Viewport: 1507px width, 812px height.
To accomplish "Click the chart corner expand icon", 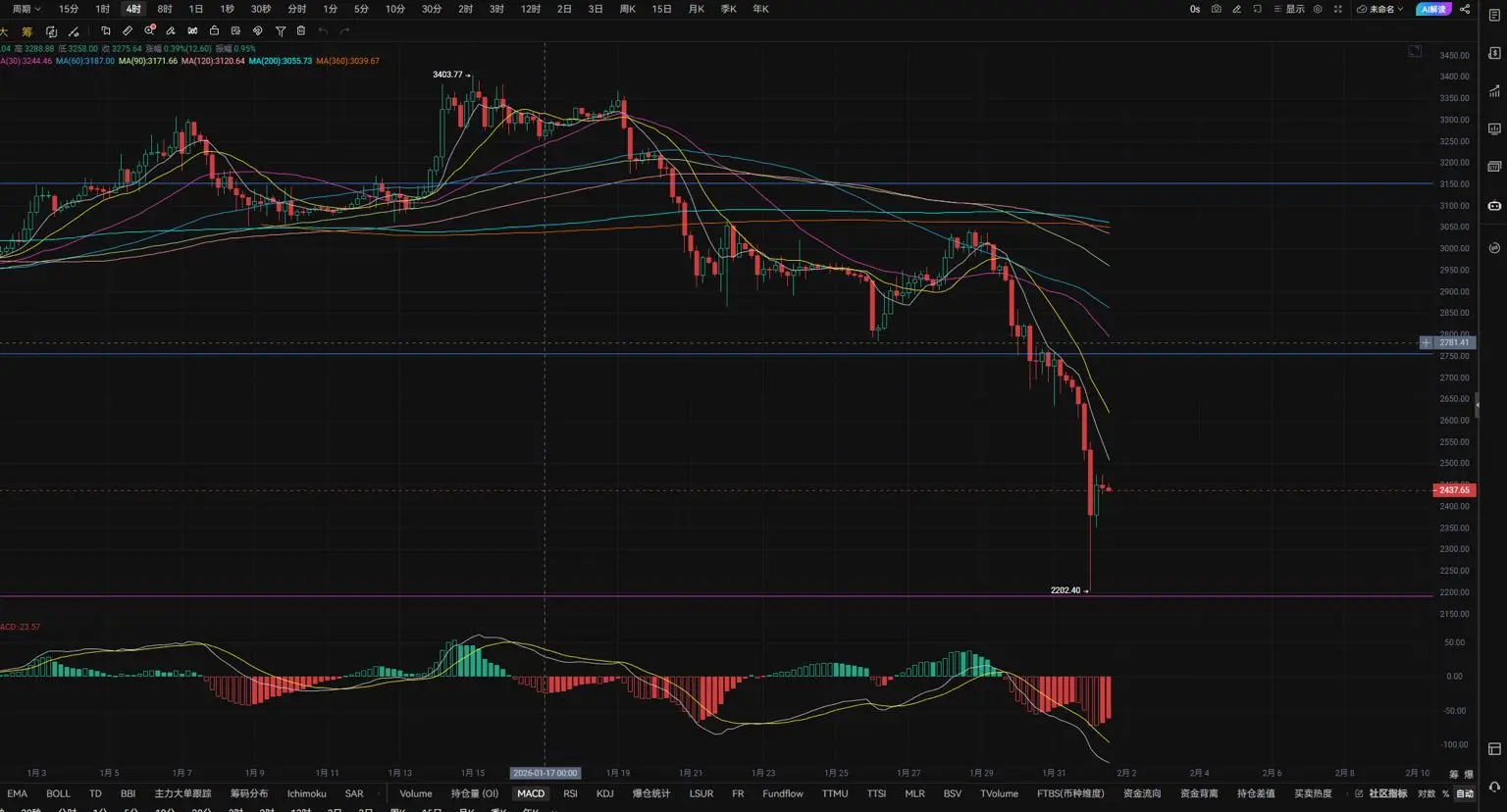I will coord(1415,51).
